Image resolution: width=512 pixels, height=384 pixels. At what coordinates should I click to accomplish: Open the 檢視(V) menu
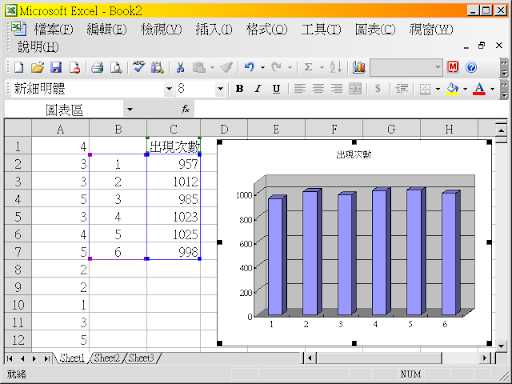click(x=161, y=29)
